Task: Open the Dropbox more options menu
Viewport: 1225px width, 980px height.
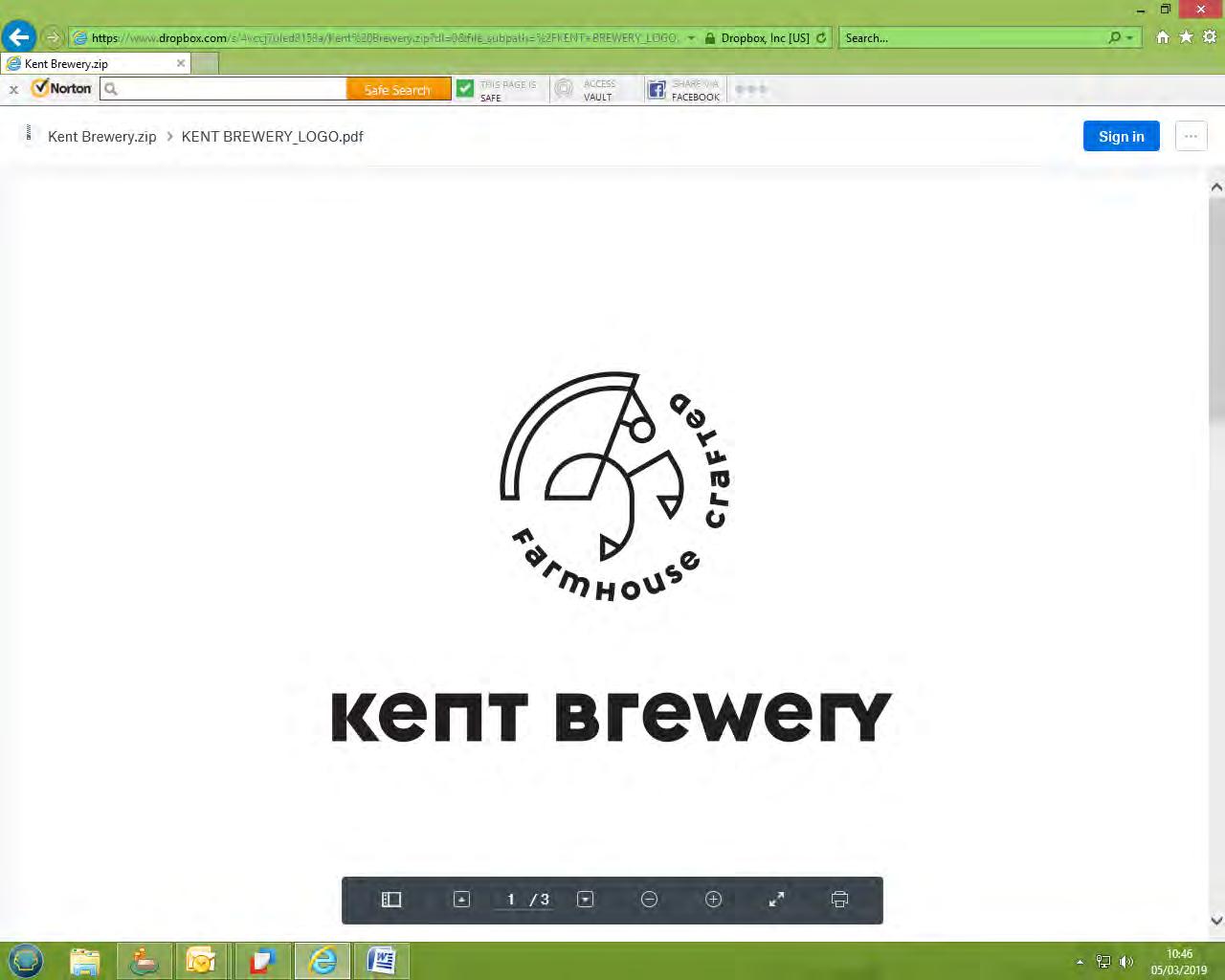Action: coord(1191,136)
